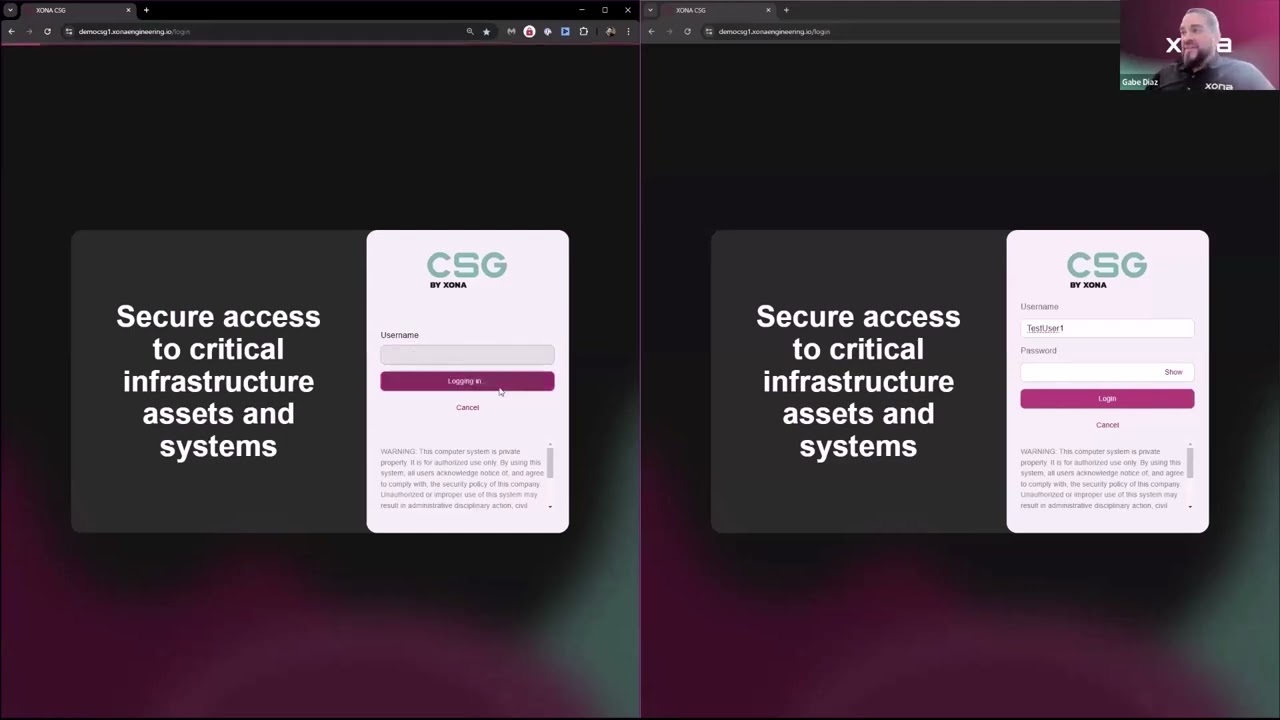Go forward in left browser window
Image resolution: width=1280 pixels, height=720 pixels.
(x=29, y=31)
